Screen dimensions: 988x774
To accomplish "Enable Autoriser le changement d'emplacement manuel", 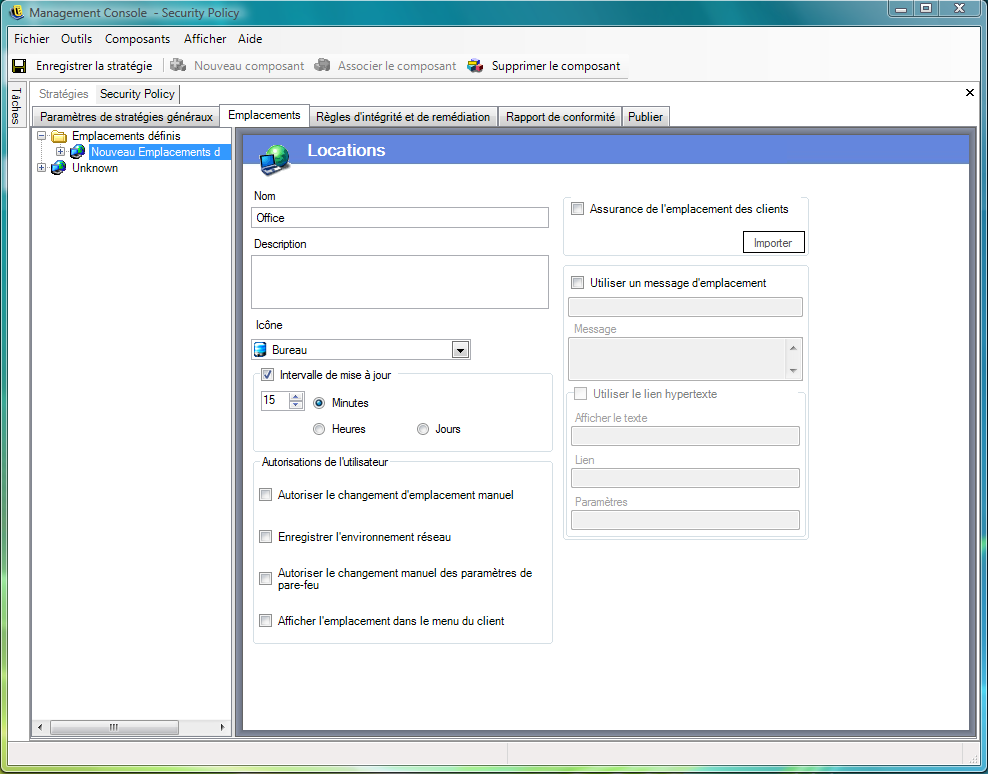I will point(266,495).
